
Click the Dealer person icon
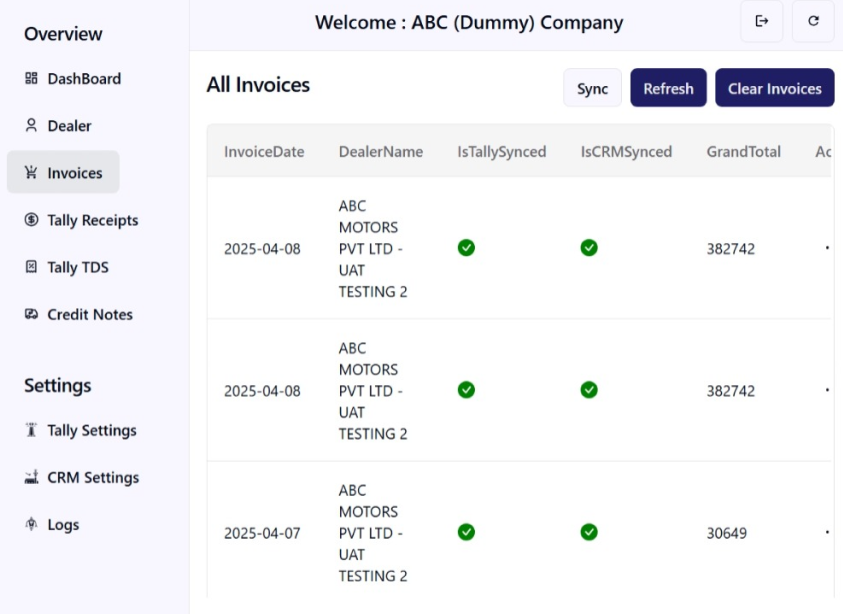click(x=31, y=126)
